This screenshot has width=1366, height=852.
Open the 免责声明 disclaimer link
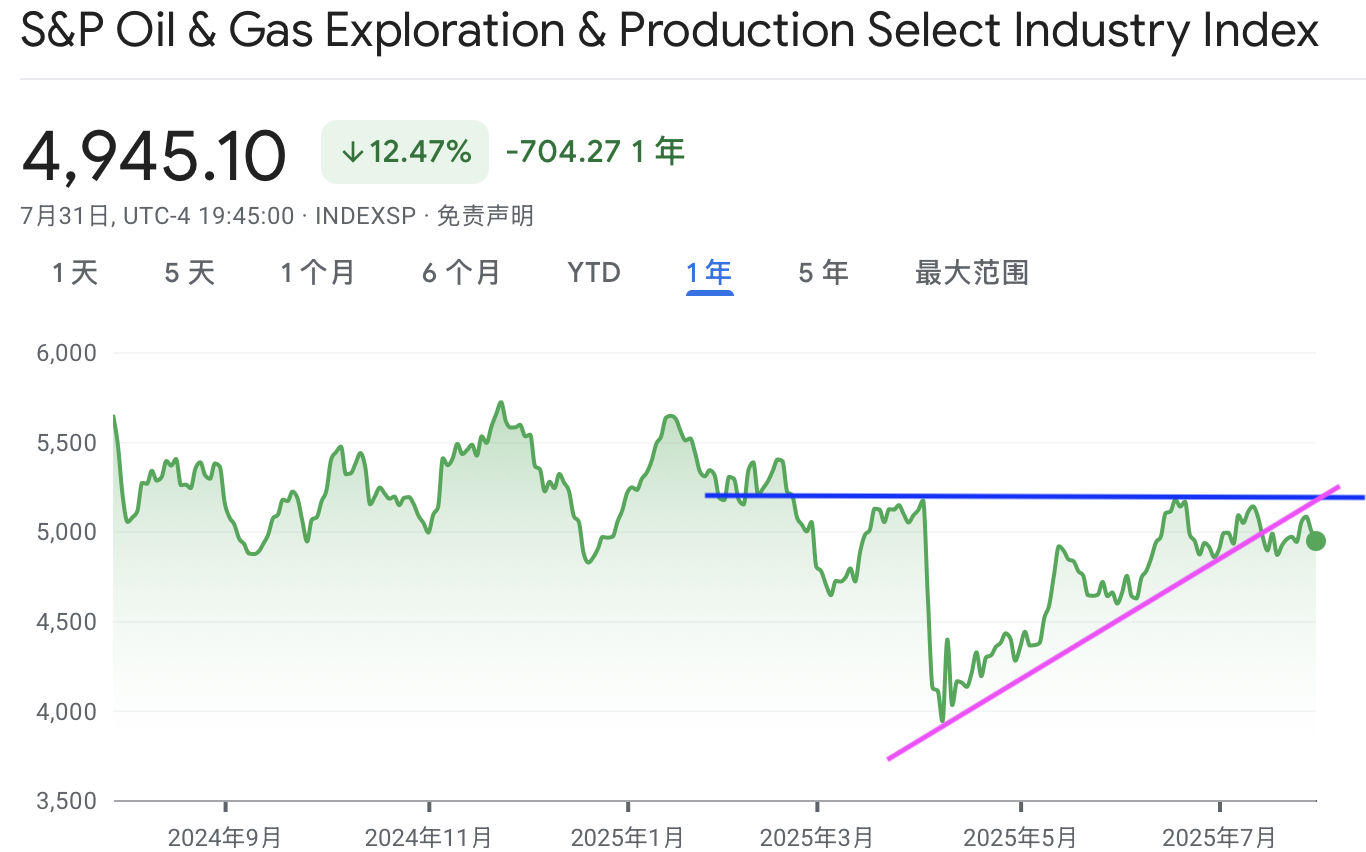(485, 215)
